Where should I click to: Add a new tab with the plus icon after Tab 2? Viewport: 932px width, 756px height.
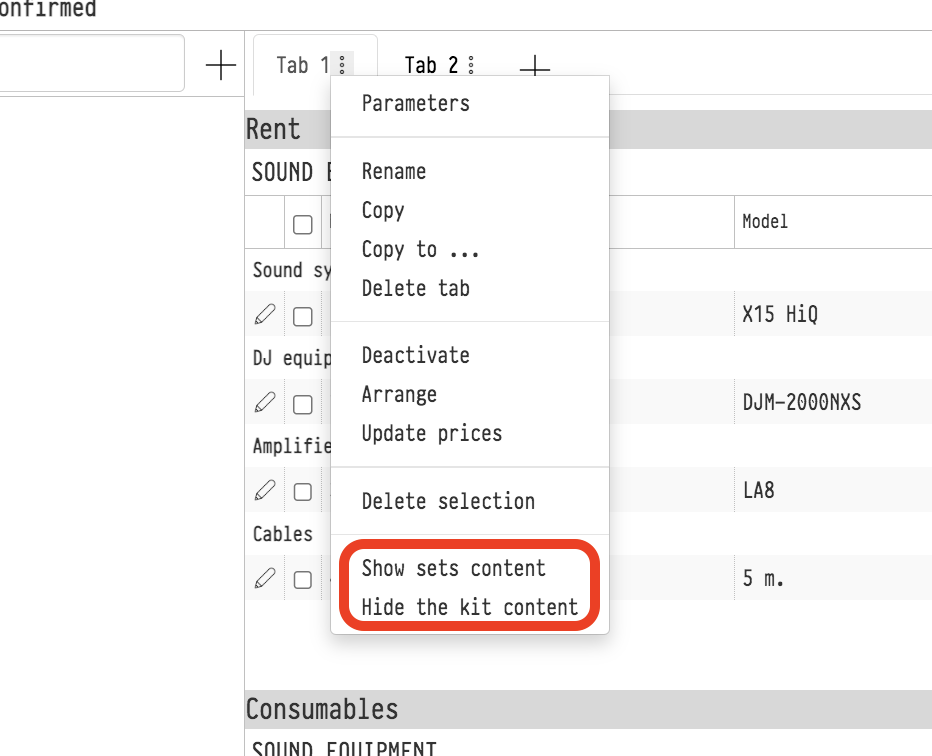click(x=535, y=67)
